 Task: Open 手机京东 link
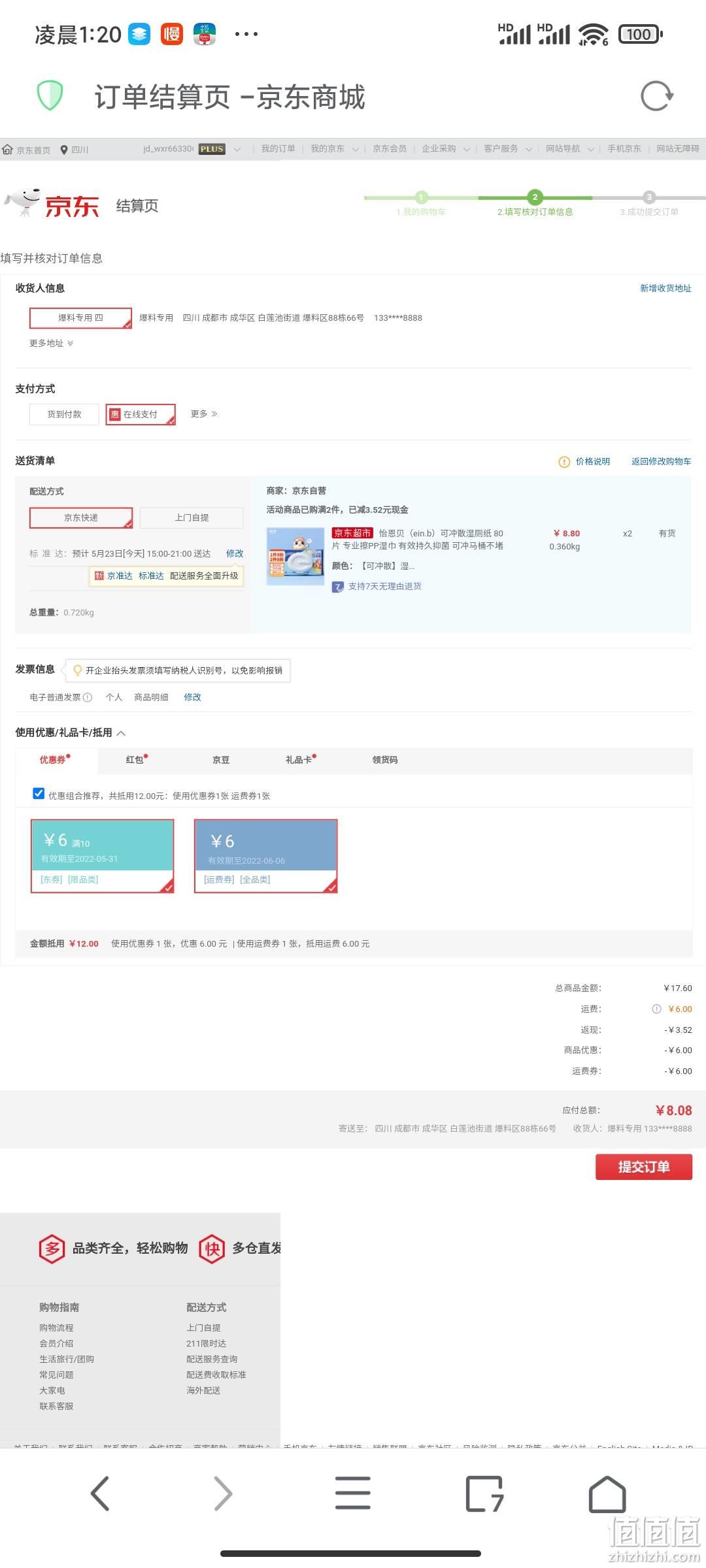[x=624, y=149]
